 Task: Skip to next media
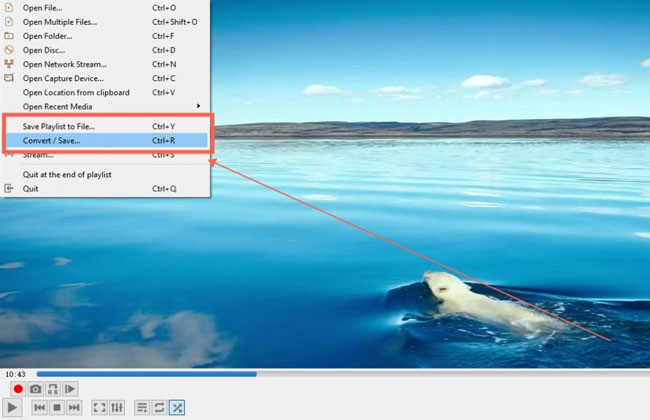(x=74, y=408)
